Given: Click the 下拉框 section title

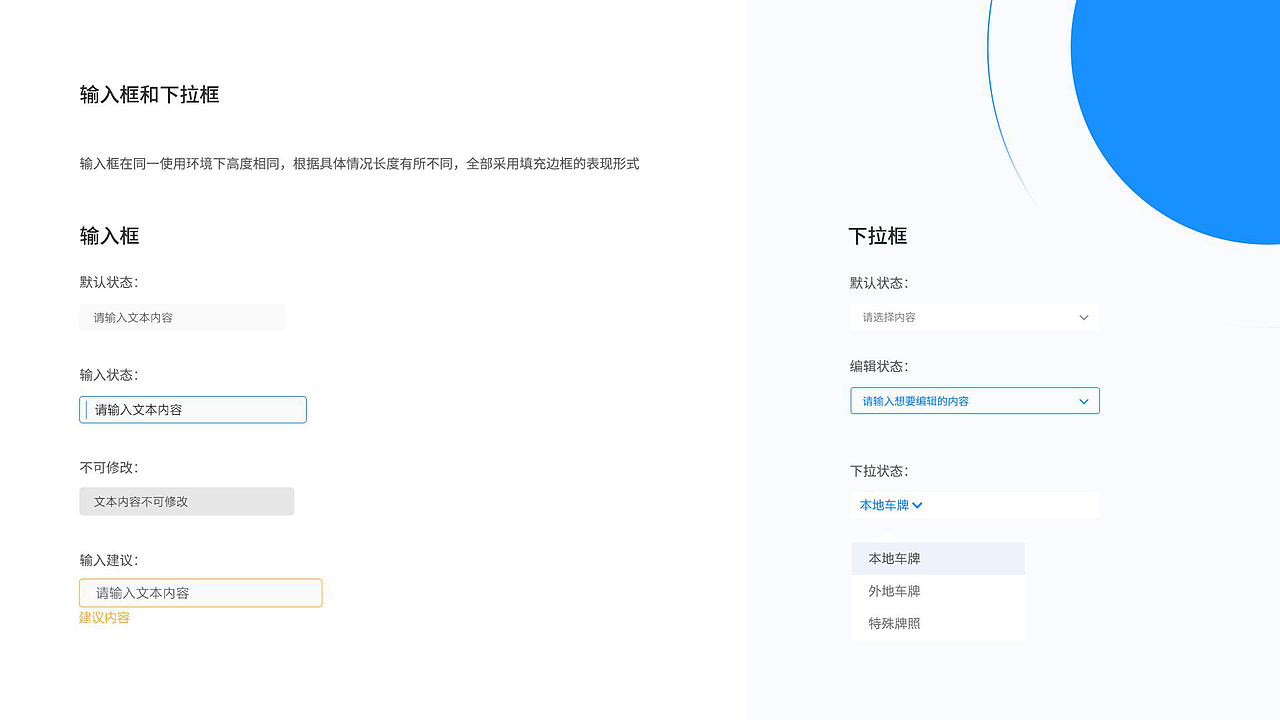Looking at the screenshot, I should tap(878, 236).
